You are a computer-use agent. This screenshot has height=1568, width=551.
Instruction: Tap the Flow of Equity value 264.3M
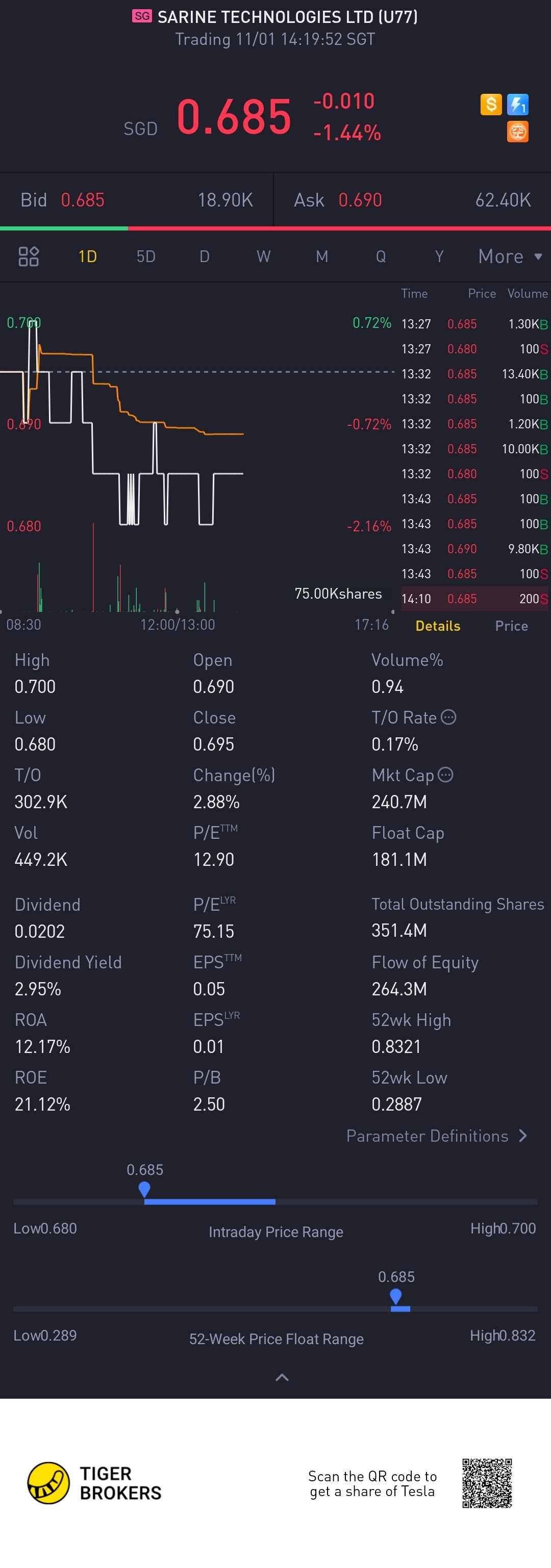[x=399, y=989]
